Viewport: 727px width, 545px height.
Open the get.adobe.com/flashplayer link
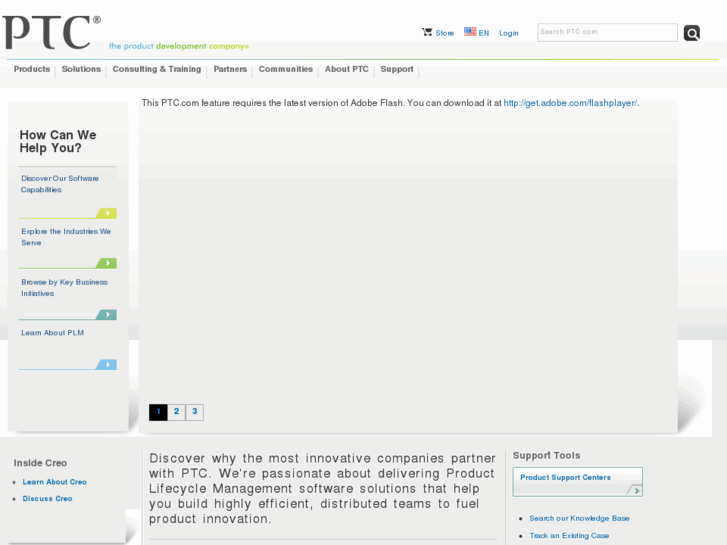570,103
